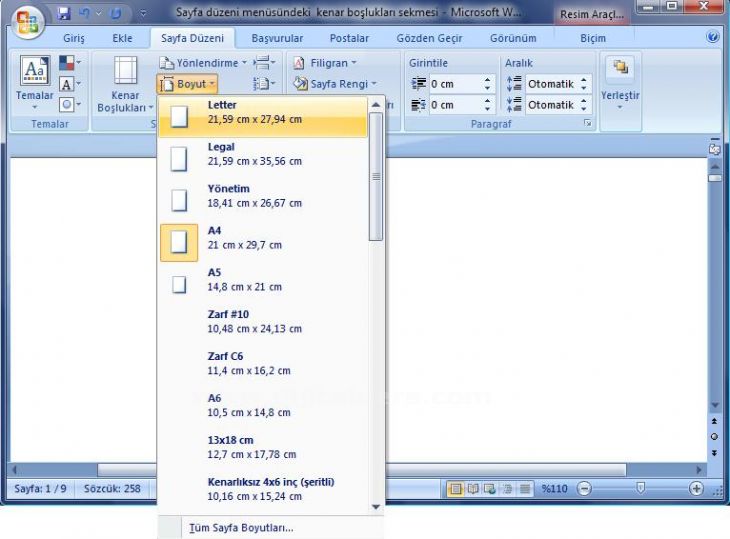Open Gözden Geçir tab

pos(429,38)
